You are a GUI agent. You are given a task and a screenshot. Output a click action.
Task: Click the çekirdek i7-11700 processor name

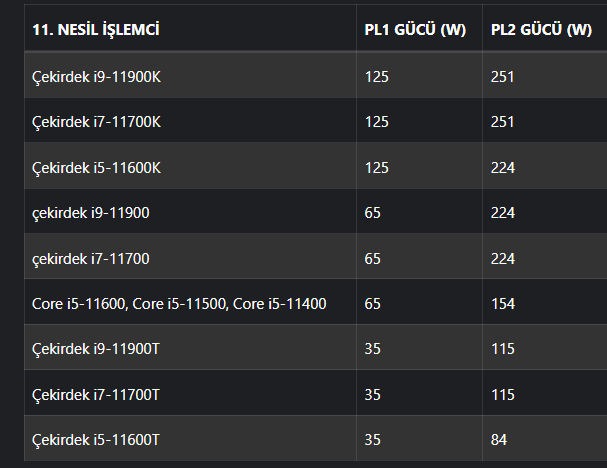click(91, 258)
